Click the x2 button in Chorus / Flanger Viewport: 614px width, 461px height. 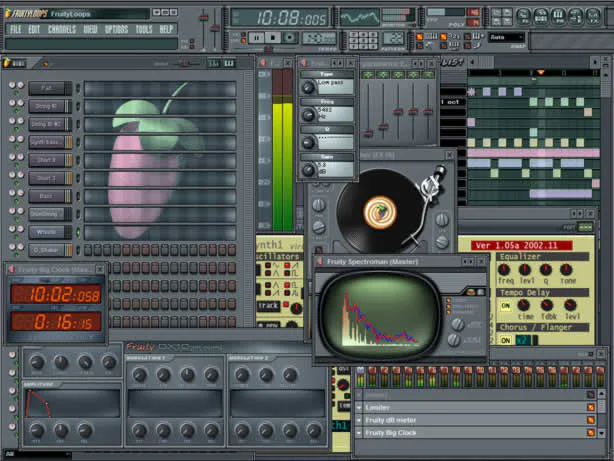coord(522,340)
